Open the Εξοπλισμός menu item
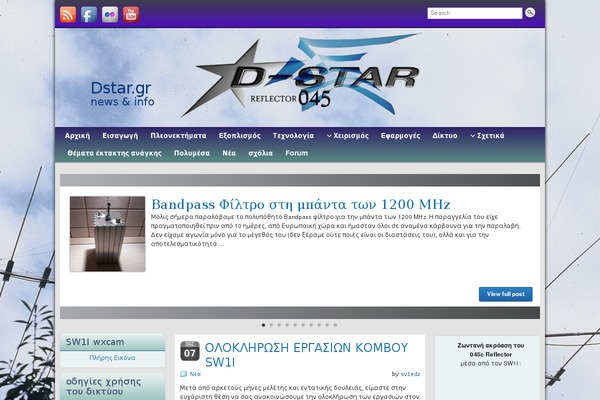 point(240,136)
